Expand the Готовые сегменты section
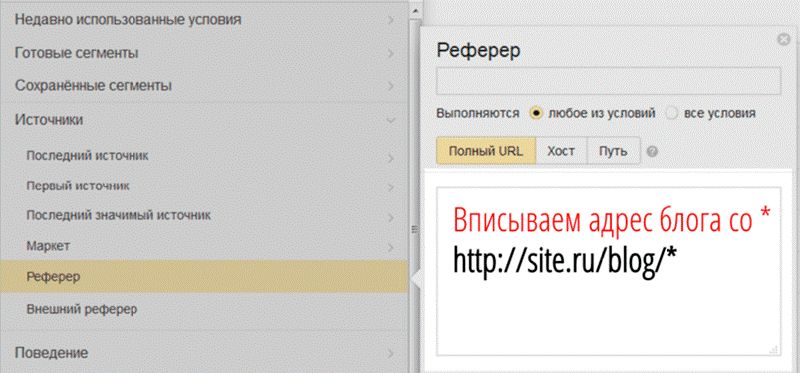The height and width of the screenshot is (373, 800). pyautogui.click(x=204, y=53)
